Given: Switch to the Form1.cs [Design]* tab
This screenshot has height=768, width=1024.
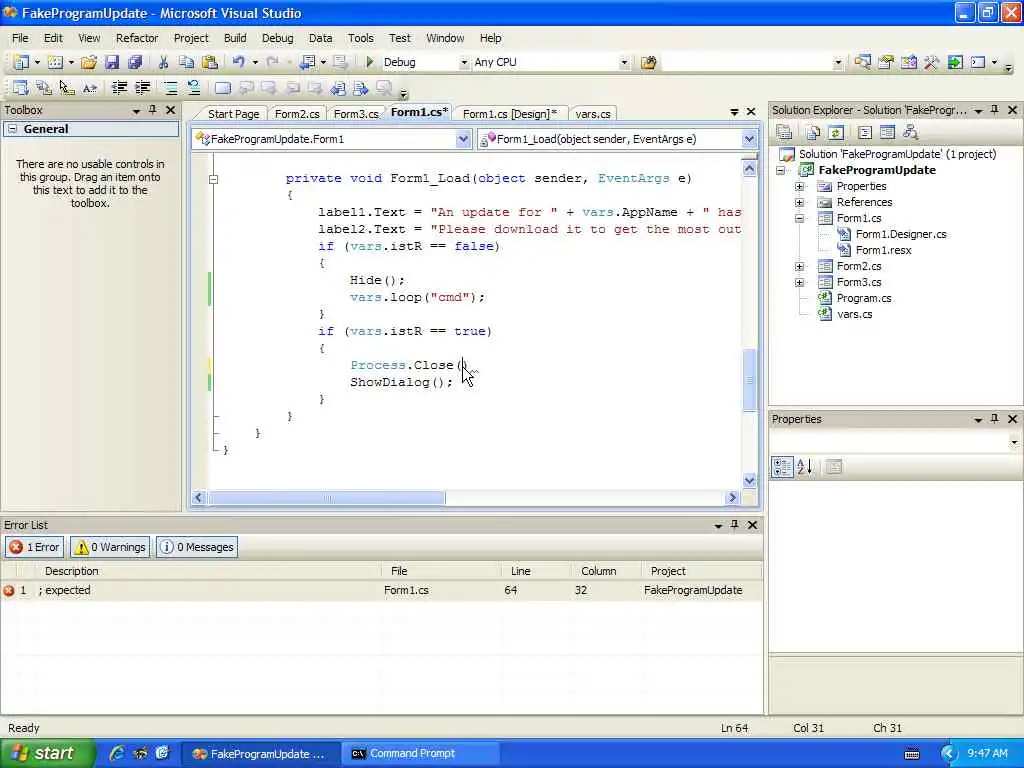Looking at the screenshot, I should (x=509, y=114).
